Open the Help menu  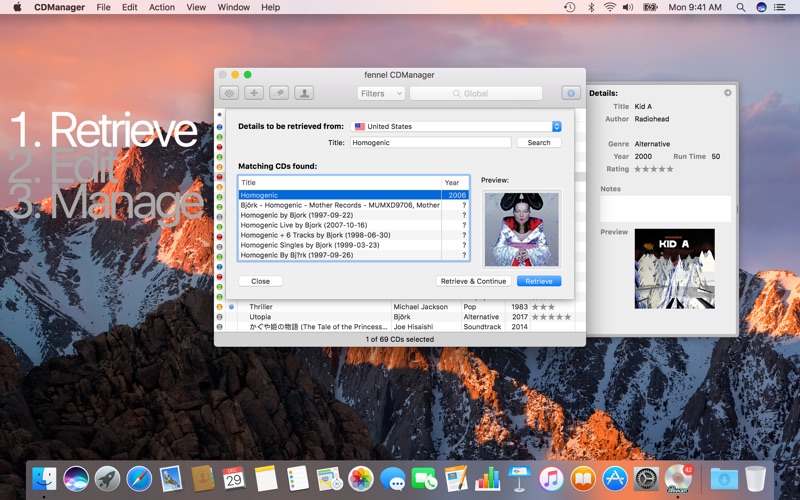pos(270,7)
